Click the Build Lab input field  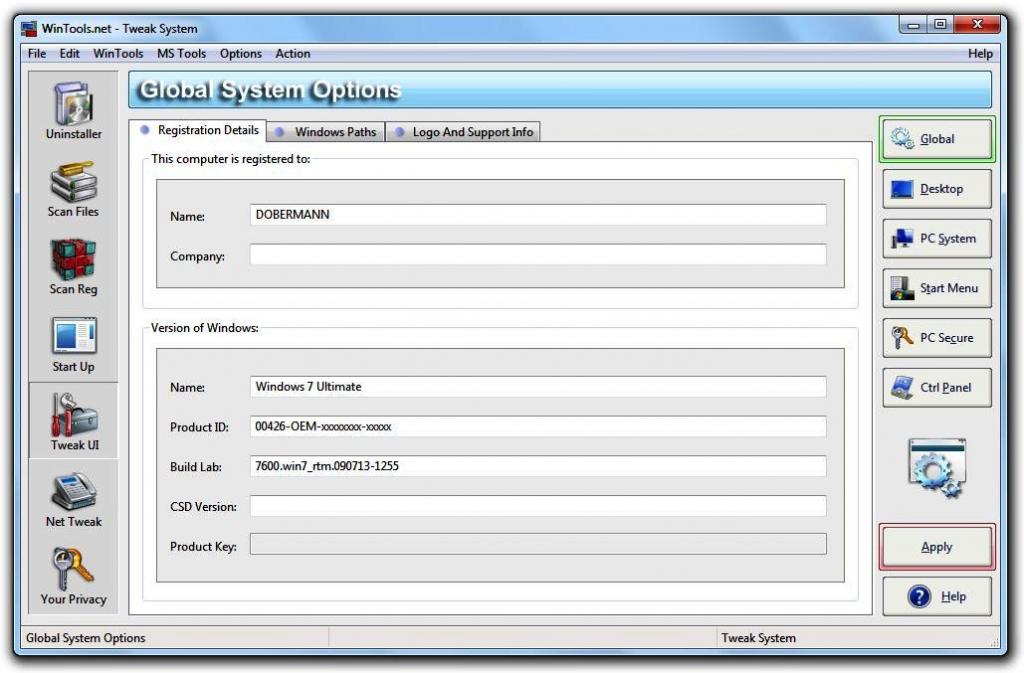(x=538, y=466)
